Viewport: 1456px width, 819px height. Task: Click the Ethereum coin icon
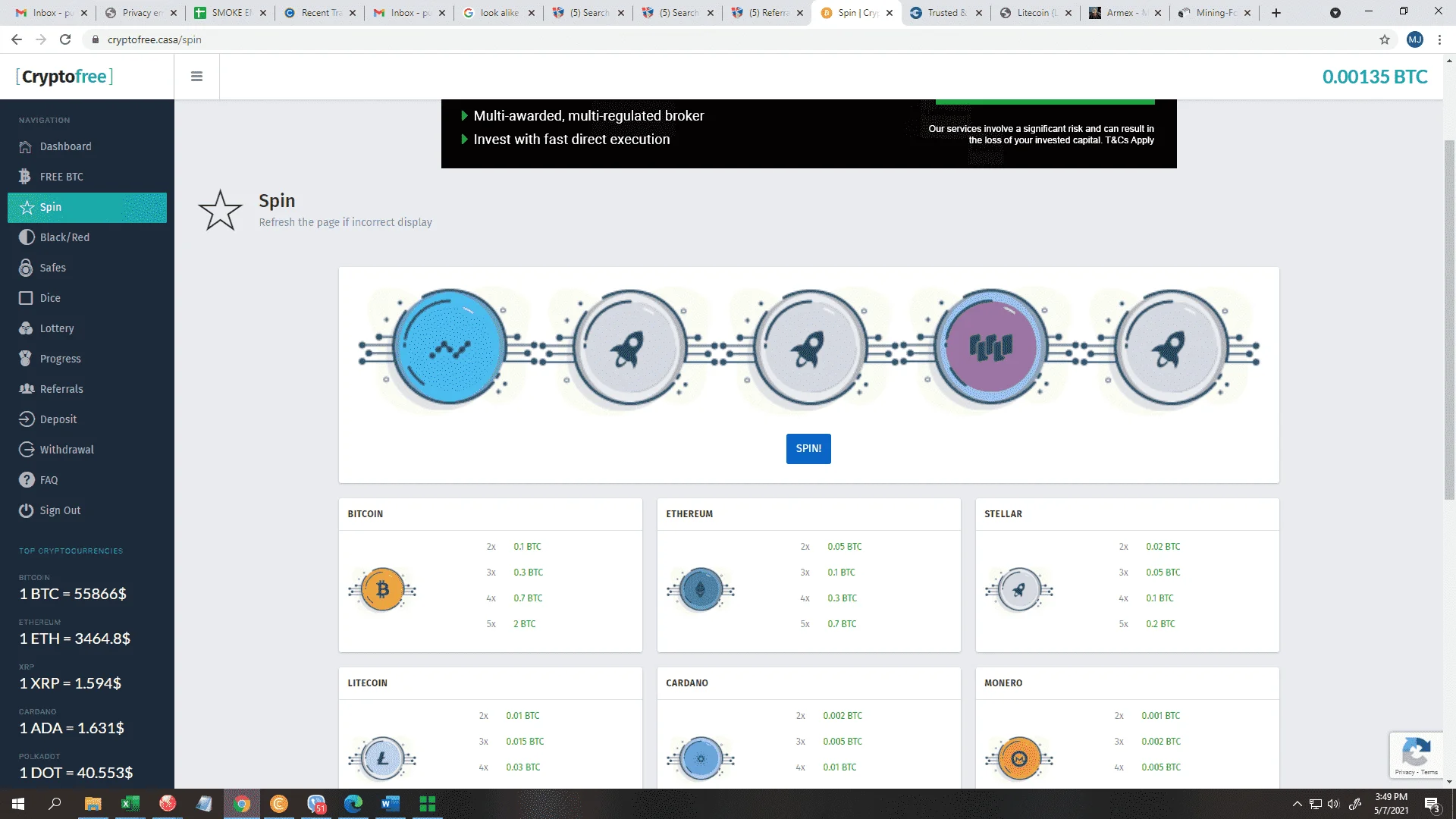701,589
